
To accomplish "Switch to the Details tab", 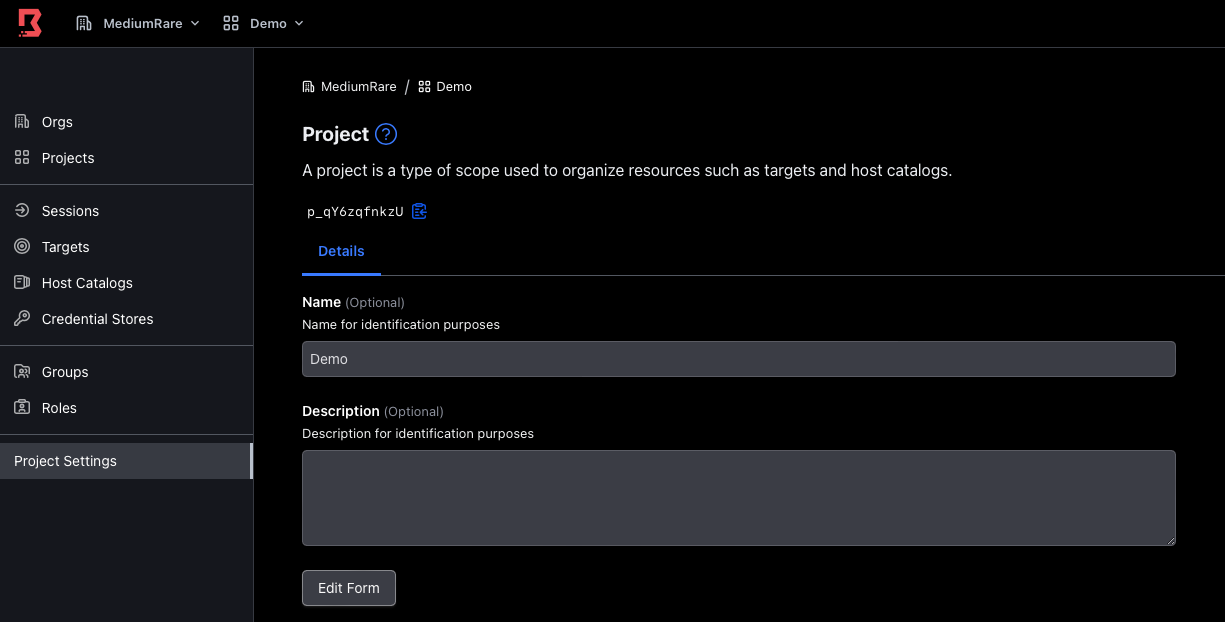I will click(x=341, y=251).
